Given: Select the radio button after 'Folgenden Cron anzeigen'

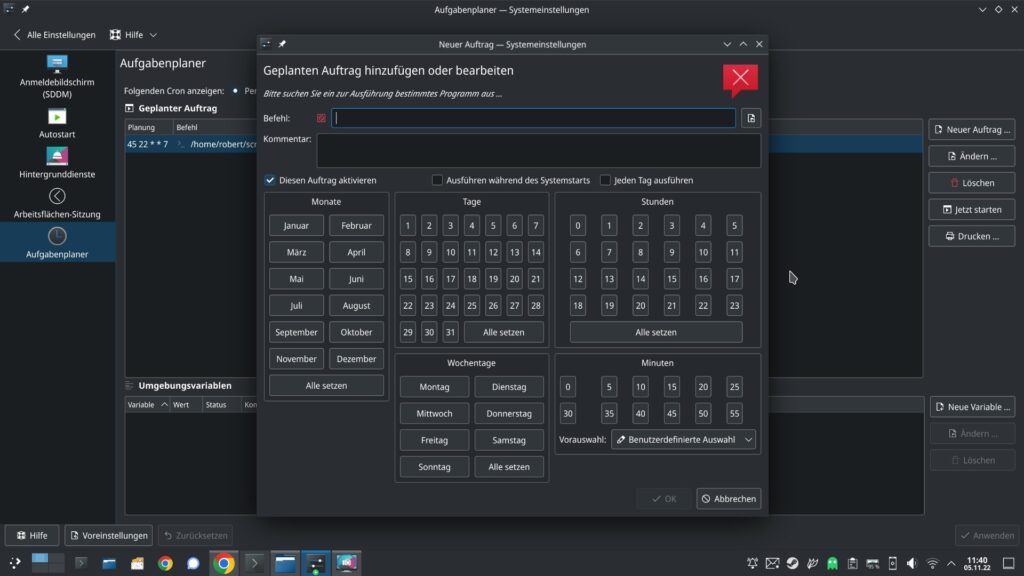Looking at the screenshot, I should 235,91.
